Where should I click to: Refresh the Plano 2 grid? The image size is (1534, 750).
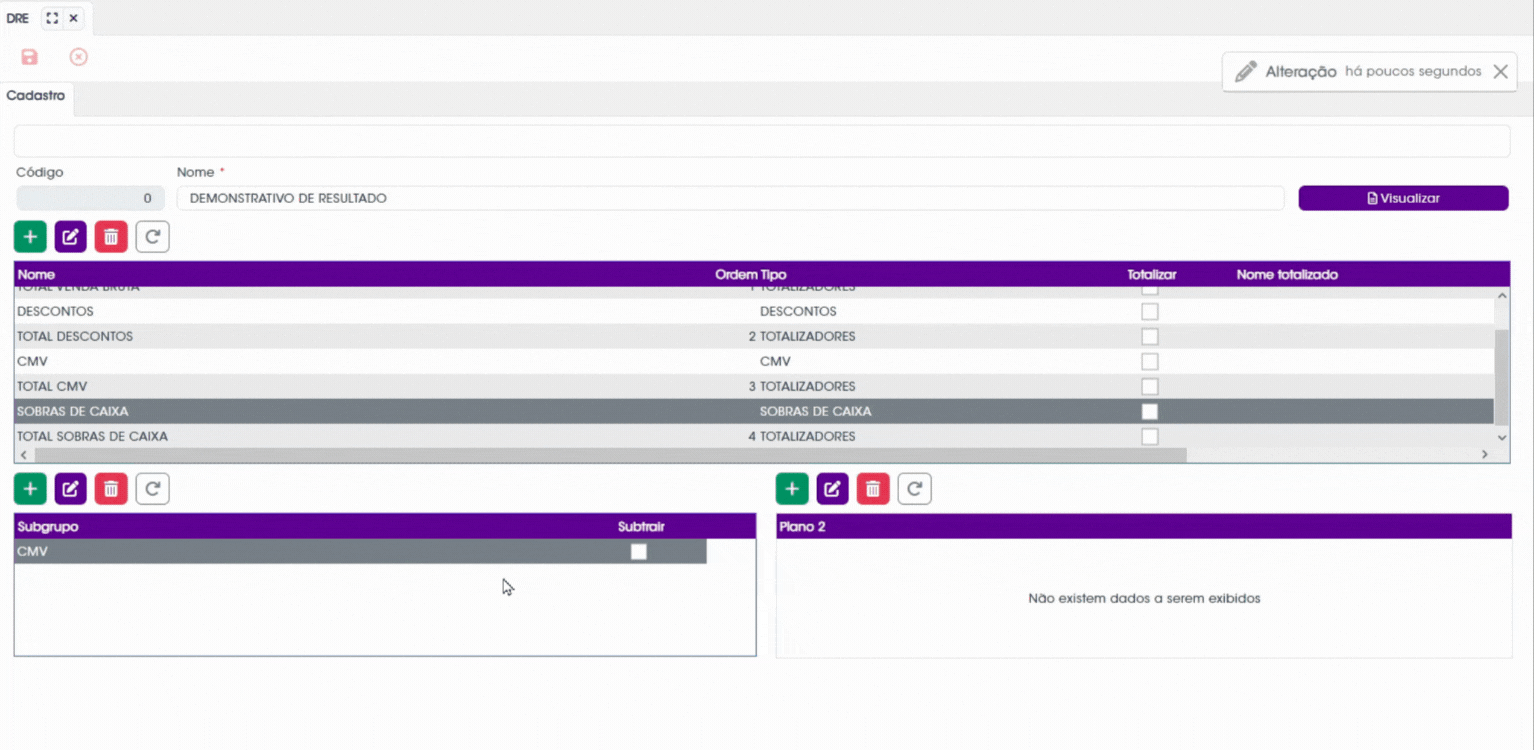pos(914,489)
